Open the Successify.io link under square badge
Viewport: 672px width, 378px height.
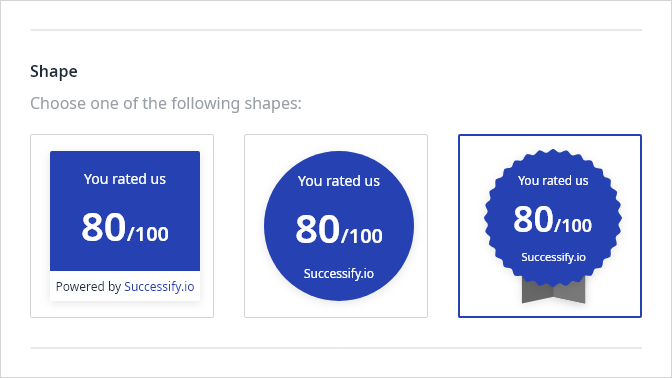point(159,286)
